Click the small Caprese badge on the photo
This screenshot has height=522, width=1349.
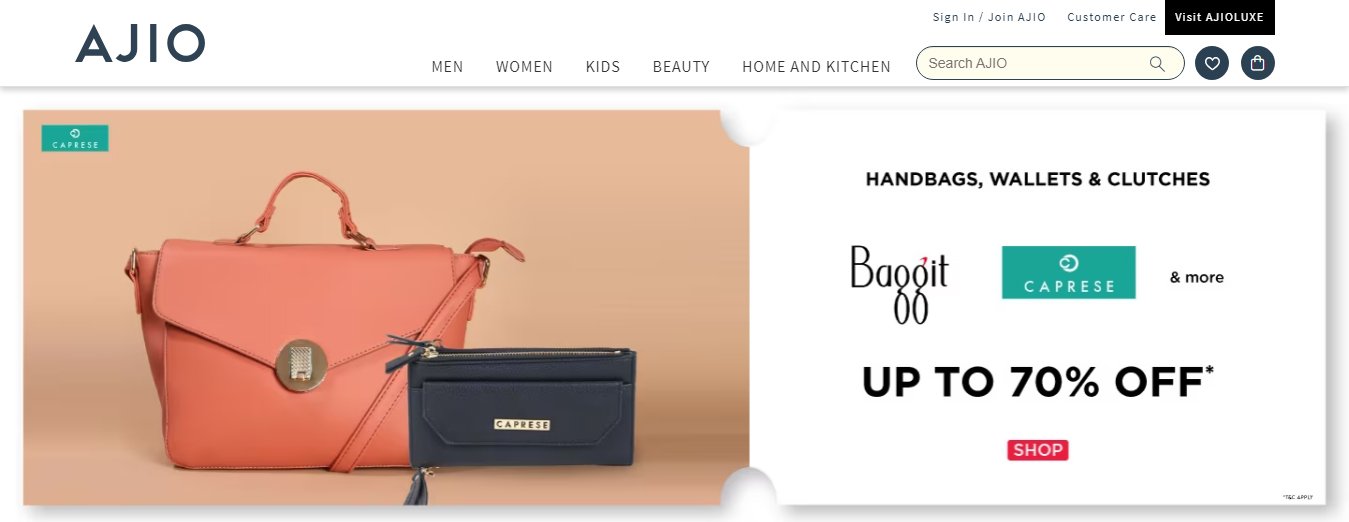[75, 138]
